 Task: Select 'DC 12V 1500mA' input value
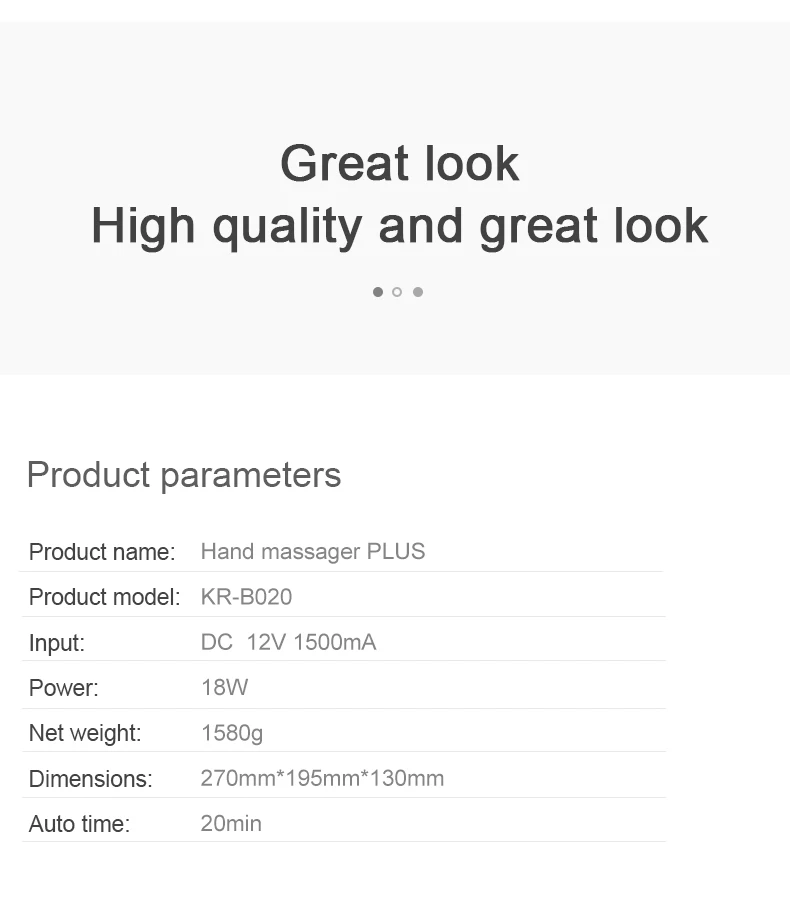click(x=288, y=642)
